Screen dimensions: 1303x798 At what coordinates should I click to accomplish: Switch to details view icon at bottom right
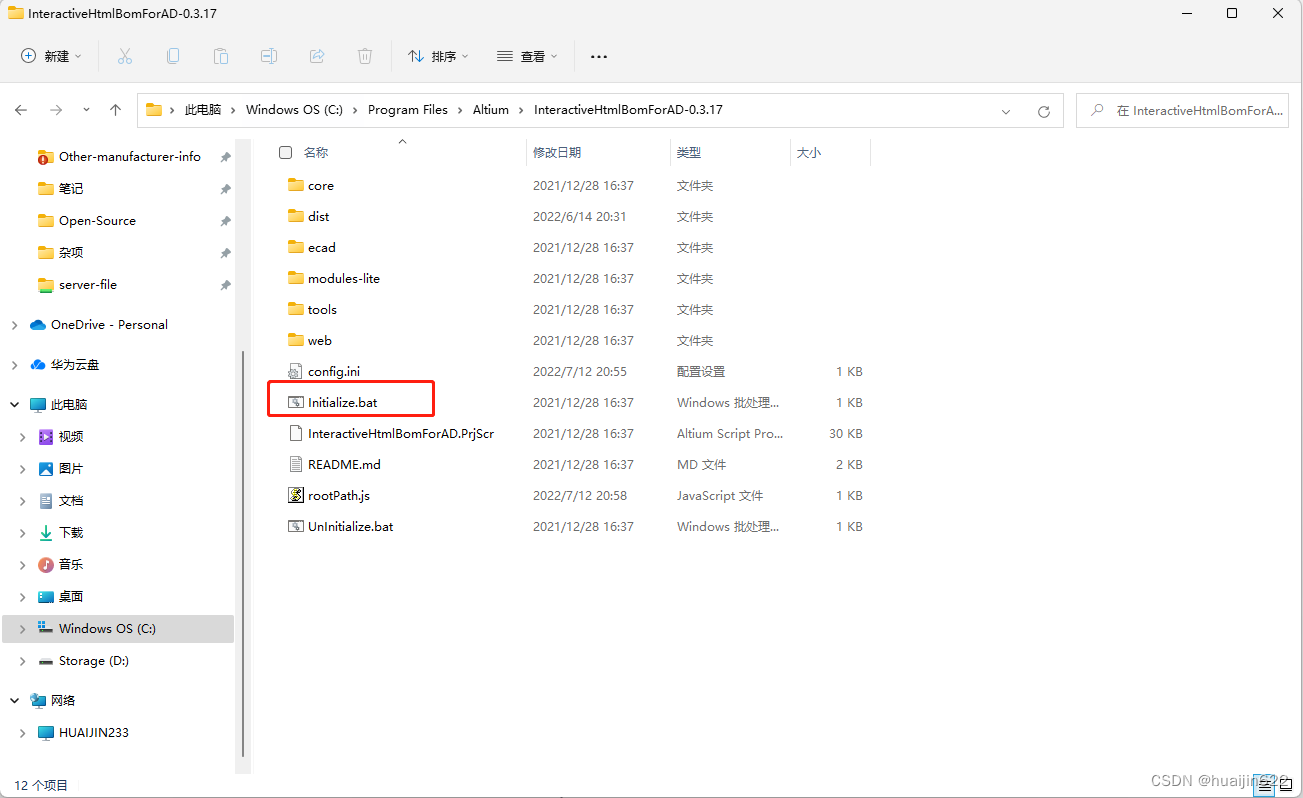(x=1264, y=786)
